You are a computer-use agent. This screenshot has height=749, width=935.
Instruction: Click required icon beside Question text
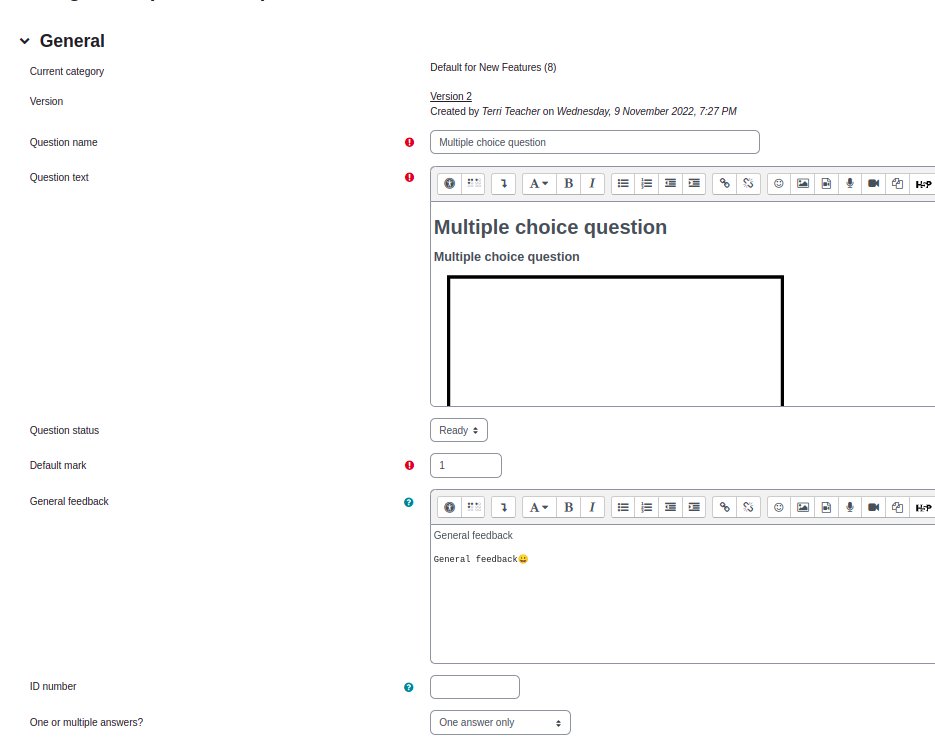409,177
